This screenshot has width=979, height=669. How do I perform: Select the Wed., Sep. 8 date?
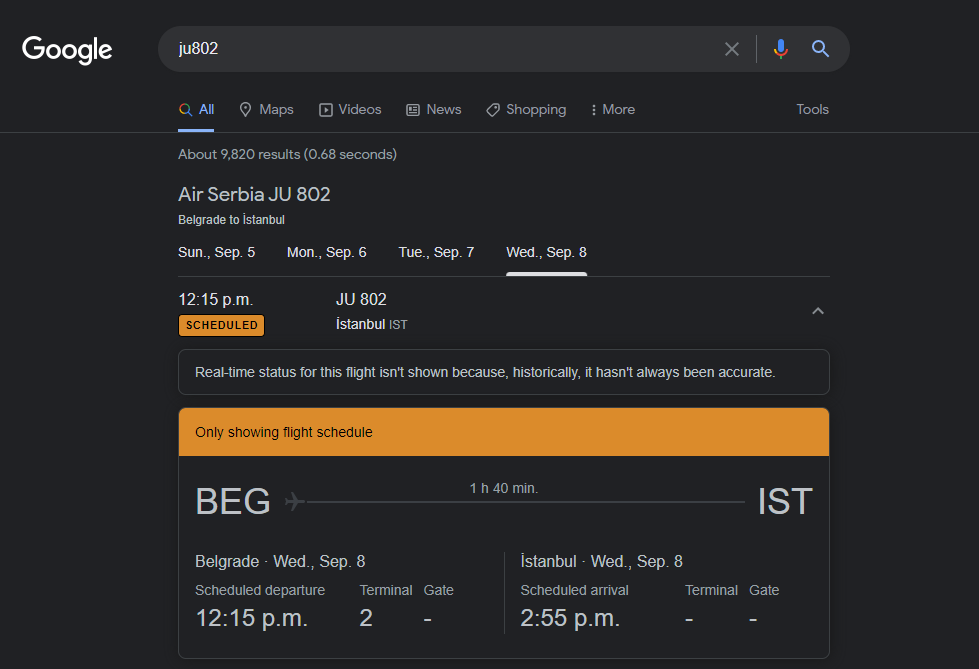(546, 252)
